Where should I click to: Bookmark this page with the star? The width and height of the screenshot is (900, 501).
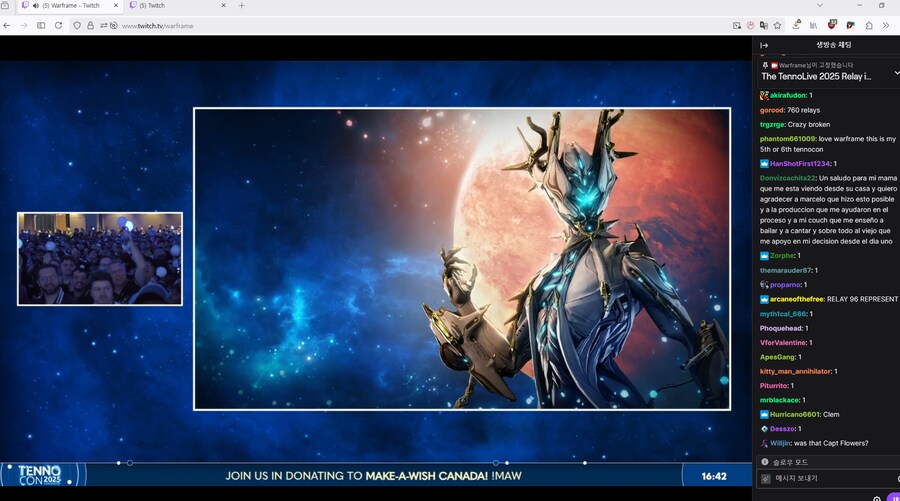777,25
